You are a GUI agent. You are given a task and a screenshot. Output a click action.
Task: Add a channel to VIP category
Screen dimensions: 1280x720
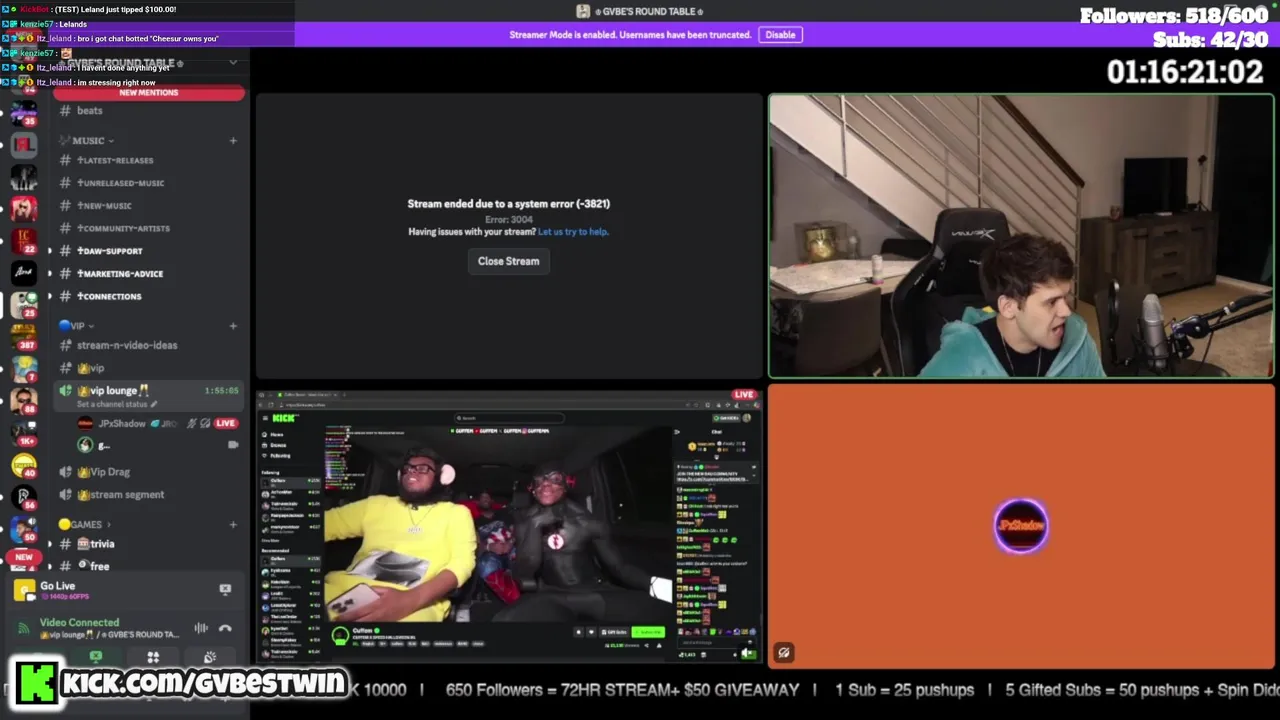pyautogui.click(x=233, y=326)
